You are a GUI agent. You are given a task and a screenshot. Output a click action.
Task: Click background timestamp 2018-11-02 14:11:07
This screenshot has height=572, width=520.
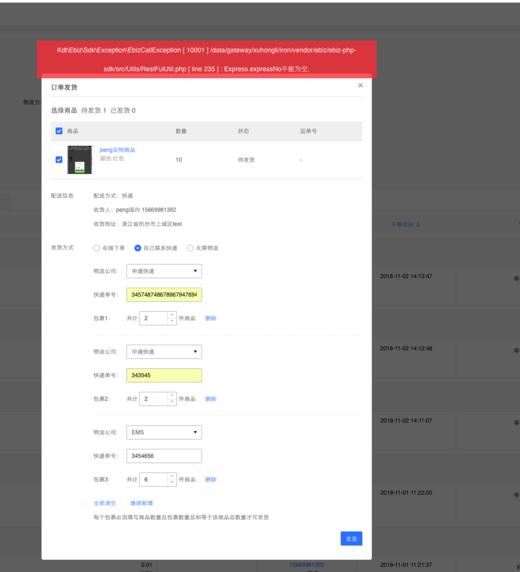tap(406, 421)
